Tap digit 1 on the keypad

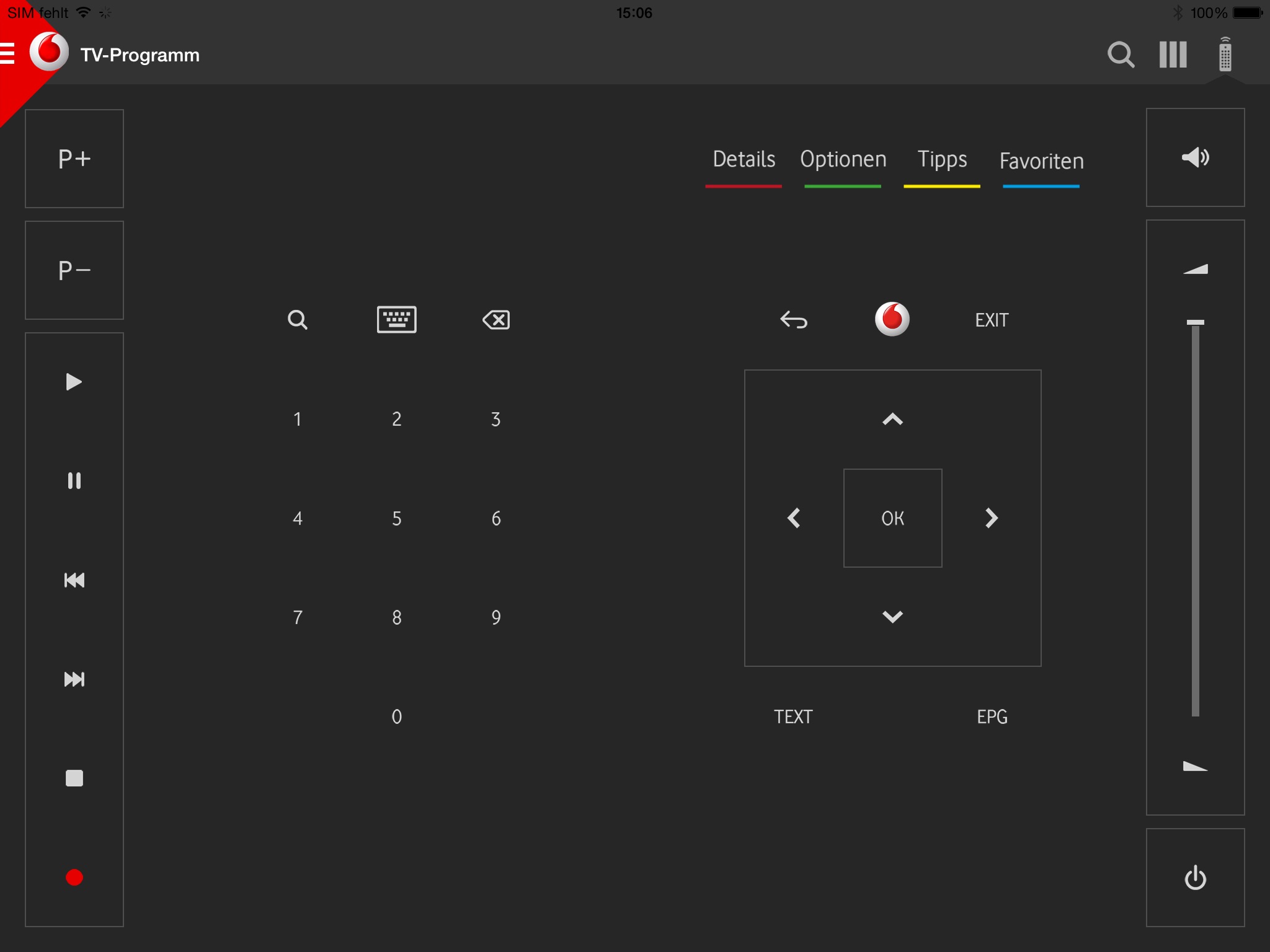[298, 419]
